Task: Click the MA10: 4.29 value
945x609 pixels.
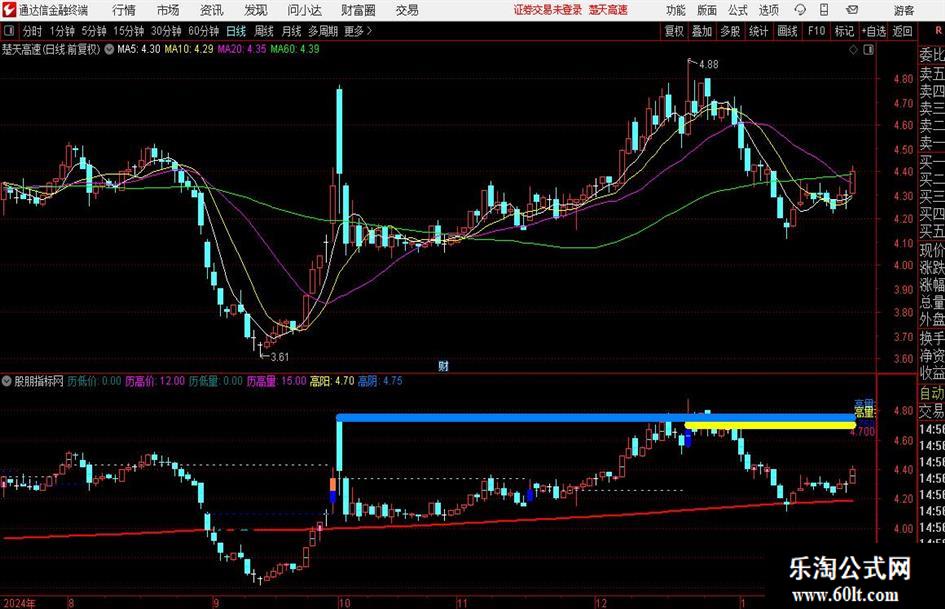Action: point(189,49)
